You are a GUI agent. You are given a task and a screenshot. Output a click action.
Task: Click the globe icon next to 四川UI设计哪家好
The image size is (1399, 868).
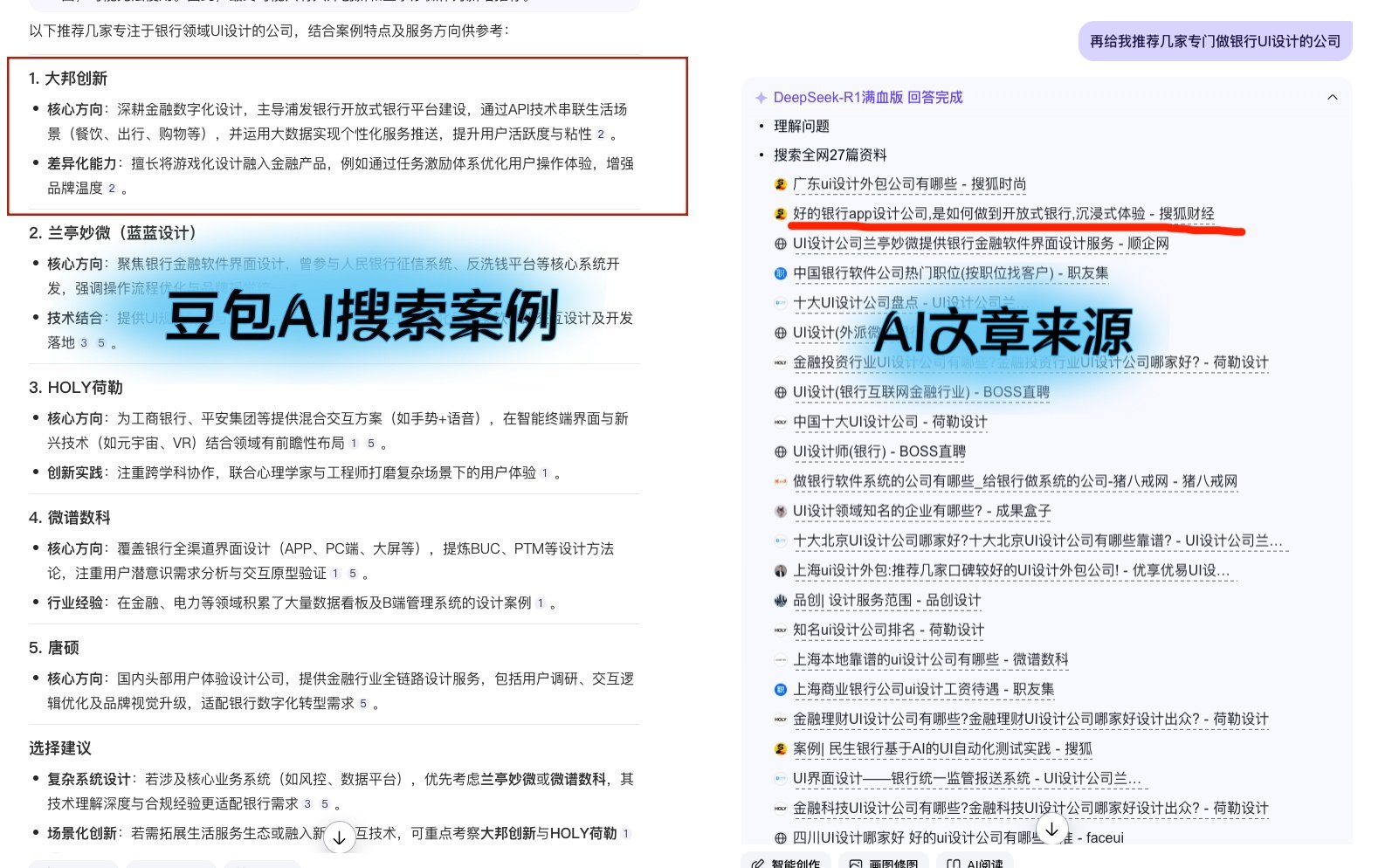[x=779, y=837]
